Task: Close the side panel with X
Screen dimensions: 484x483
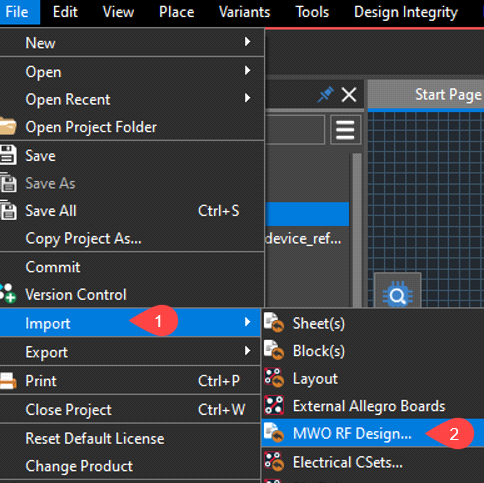Action: point(349,95)
